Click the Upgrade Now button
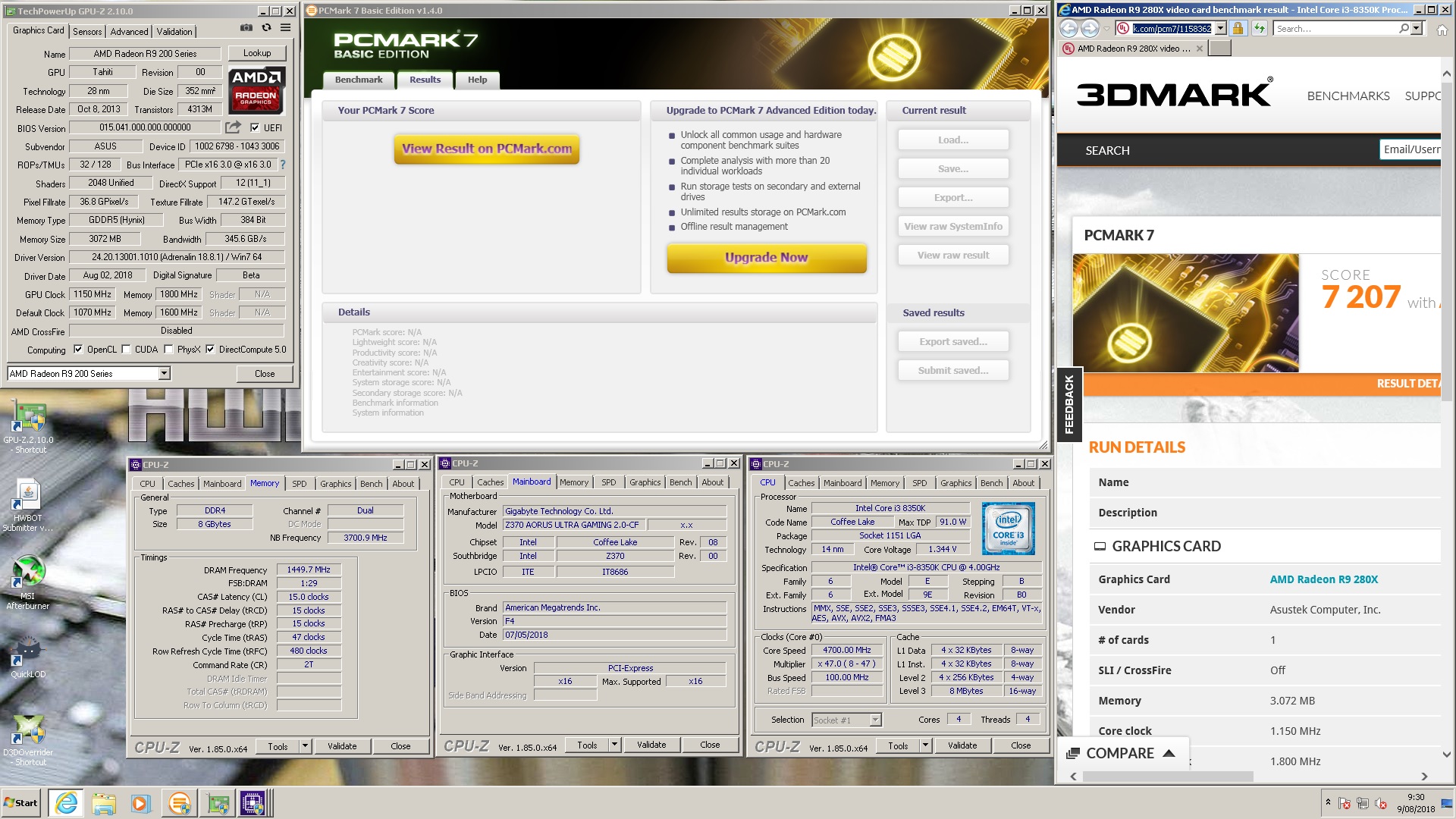Viewport: 1456px width, 819px height. [767, 258]
